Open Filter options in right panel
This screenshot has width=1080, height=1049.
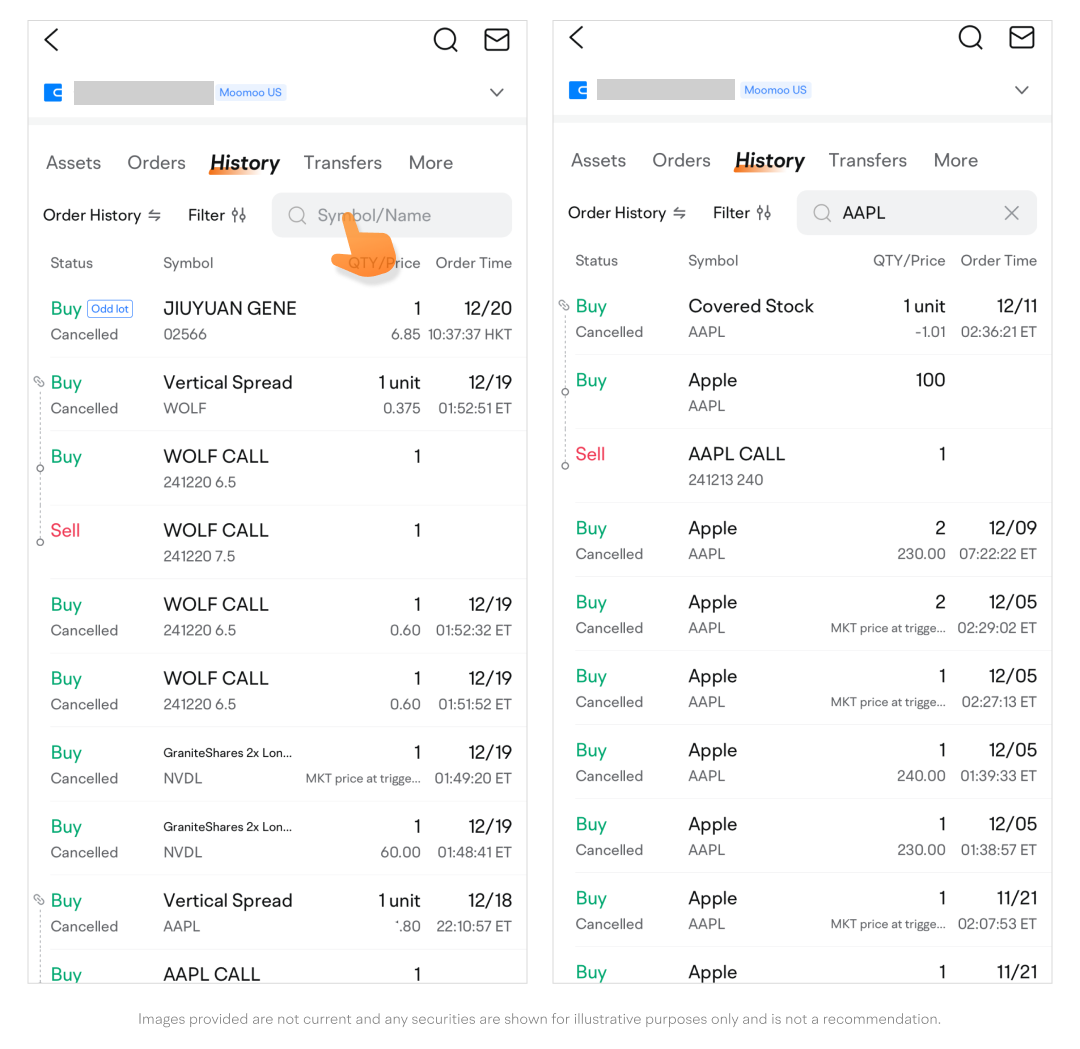pyautogui.click(x=742, y=213)
